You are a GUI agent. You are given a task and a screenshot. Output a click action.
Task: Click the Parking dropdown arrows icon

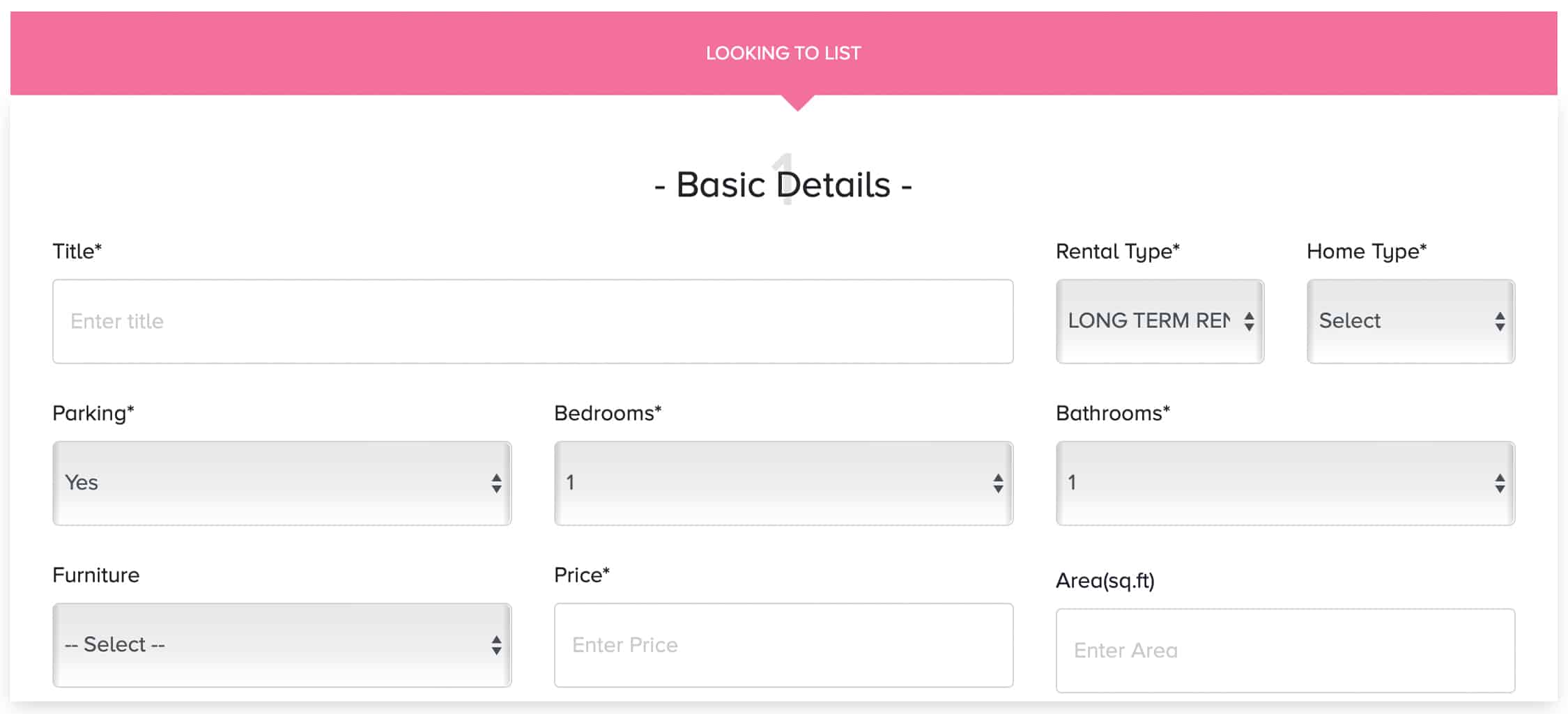pyautogui.click(x=496, y=483)
